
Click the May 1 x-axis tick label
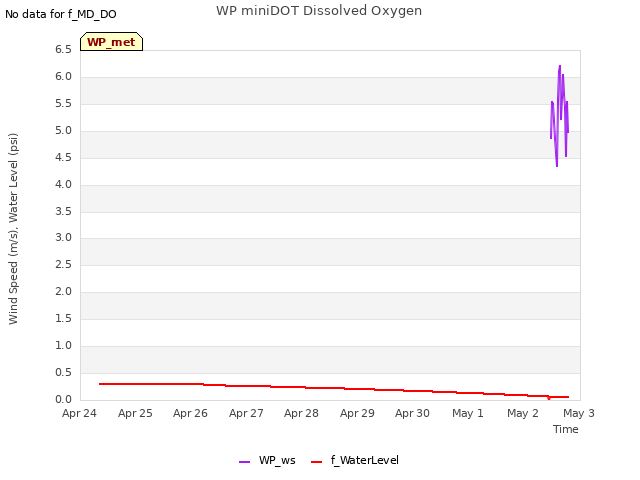[468, 413]
